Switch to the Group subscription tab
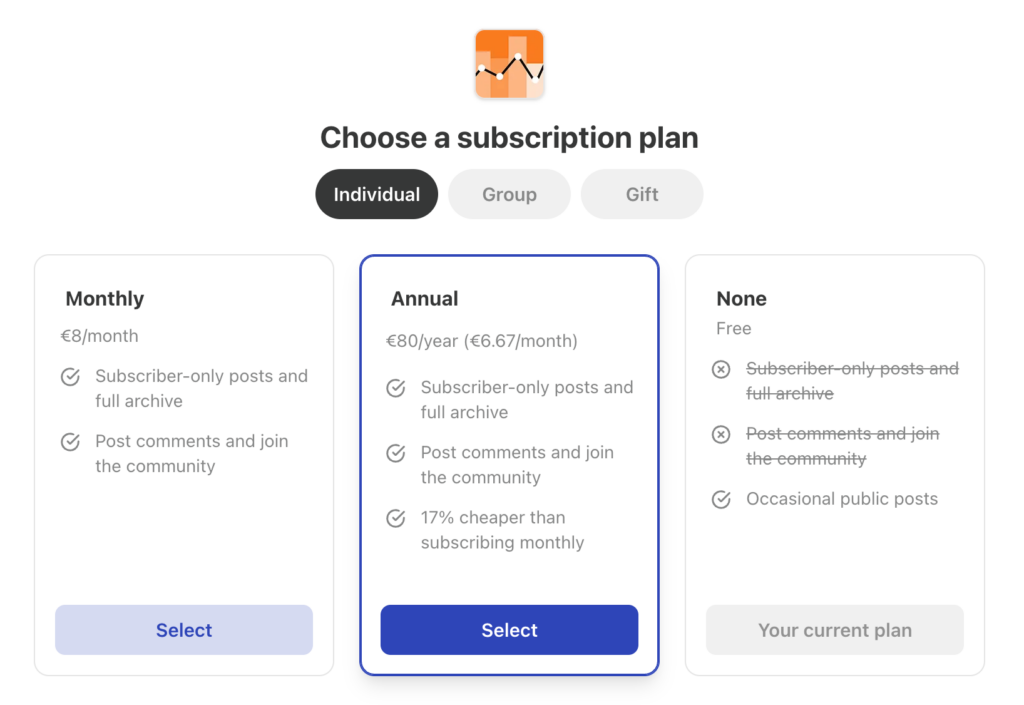Image resolution: width=1024 pixels, height=705 pixels. coord(509,194)
